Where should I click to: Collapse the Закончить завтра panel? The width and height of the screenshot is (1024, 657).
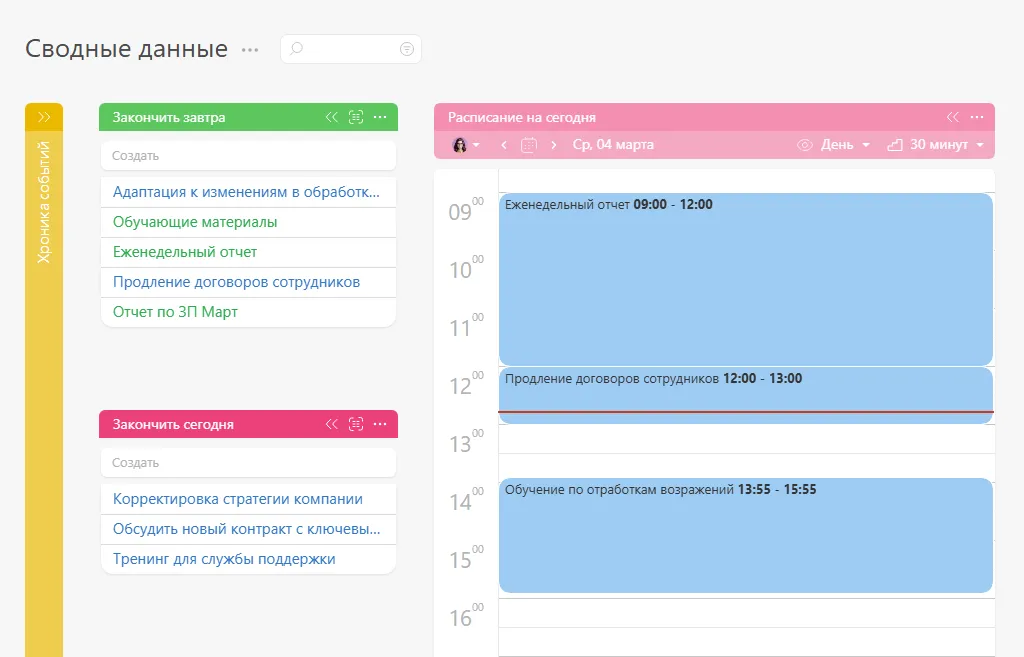[x=332, y=117]
